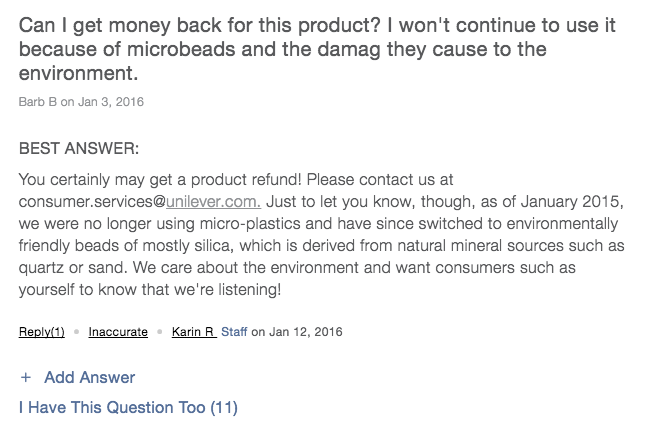The height and width of the screenshot is (430, 651).
Task: Click the Staff badge next to Karin R
Action: click(234, 332)
